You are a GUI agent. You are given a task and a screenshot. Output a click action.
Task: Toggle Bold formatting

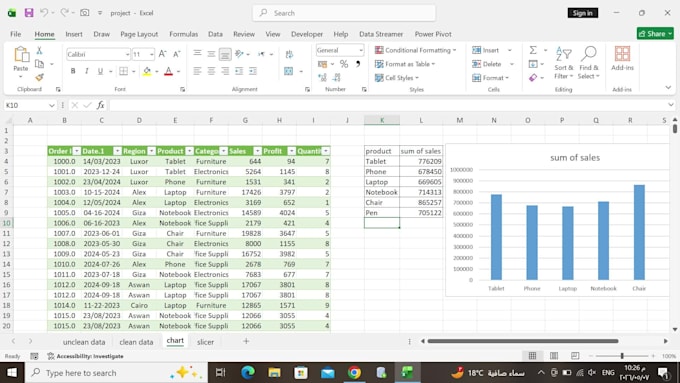[73, 71]
